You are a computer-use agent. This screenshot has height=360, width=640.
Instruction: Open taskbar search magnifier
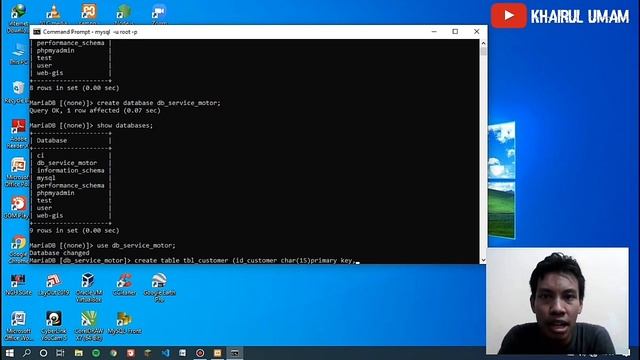coord(27,353)
